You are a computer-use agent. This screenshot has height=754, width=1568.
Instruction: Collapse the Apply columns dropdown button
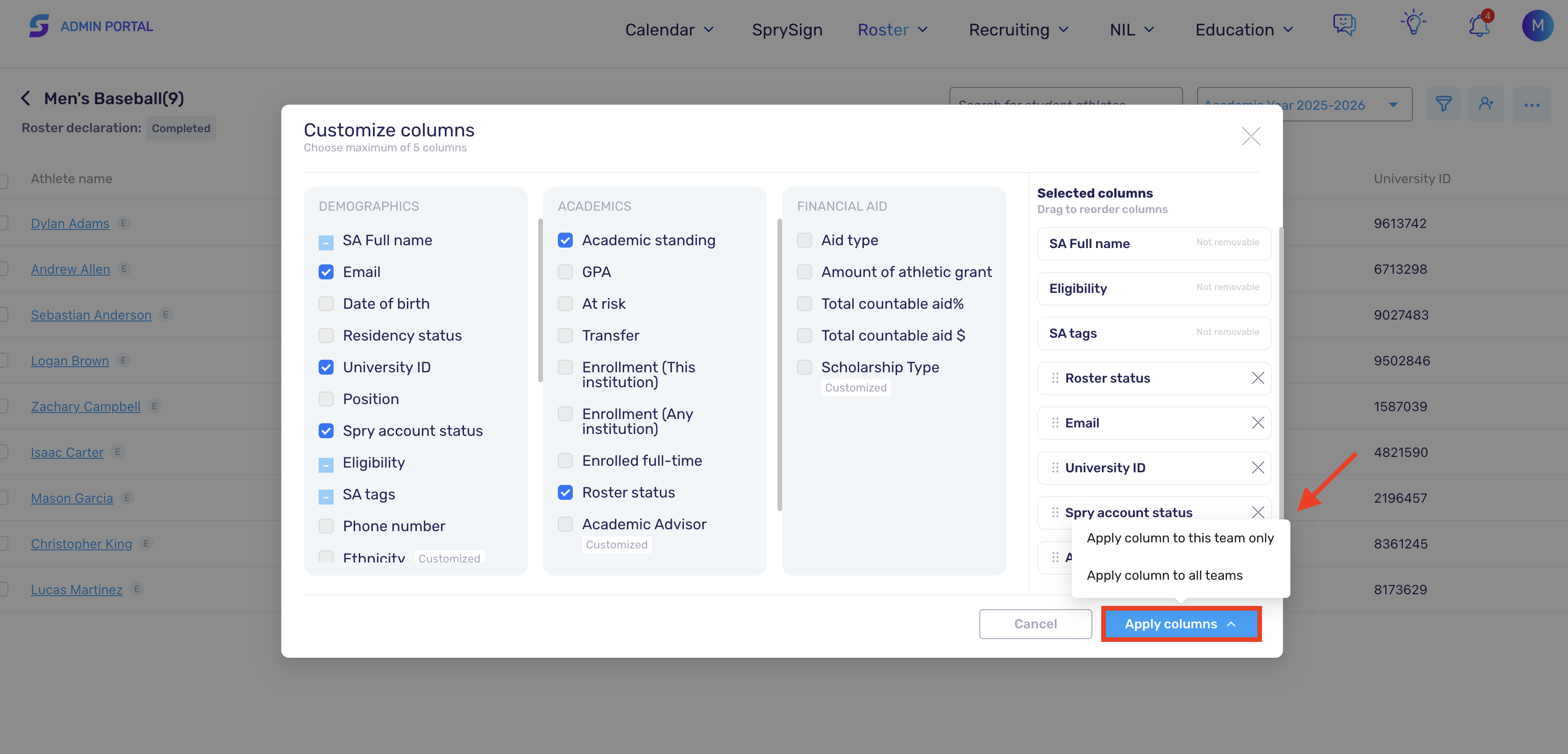pyautogui.click(x=1181, y=624)
